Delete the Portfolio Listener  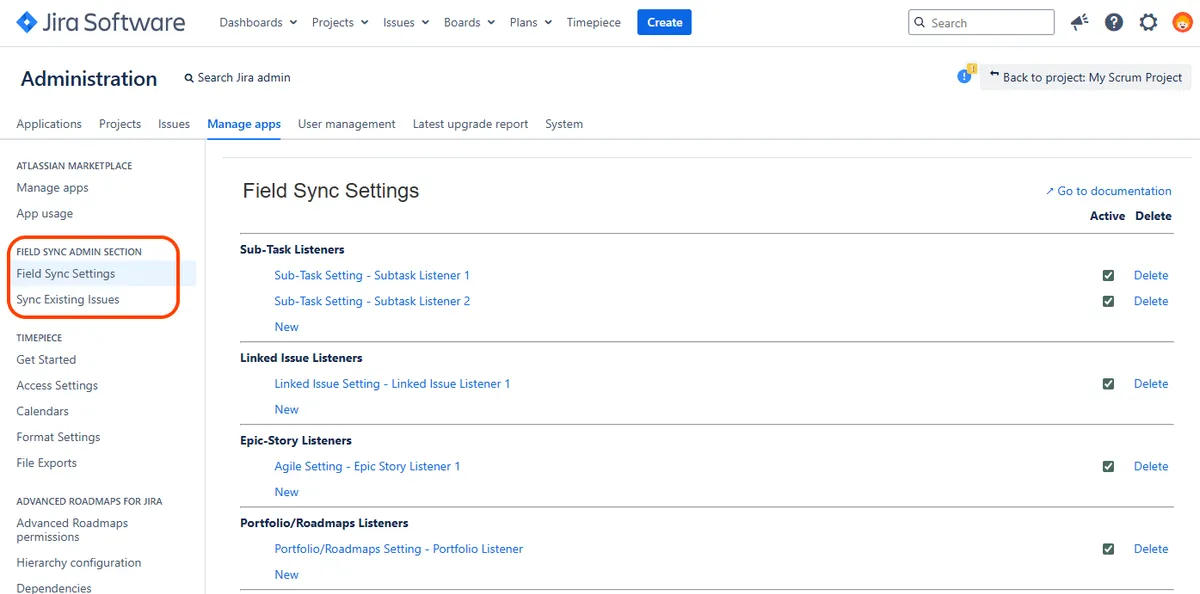pos(1151,549)
